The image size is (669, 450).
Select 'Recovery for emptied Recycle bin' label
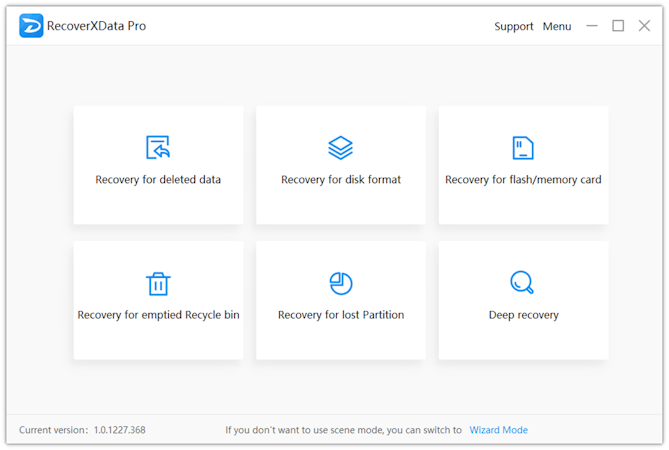[x=158, y=315]
